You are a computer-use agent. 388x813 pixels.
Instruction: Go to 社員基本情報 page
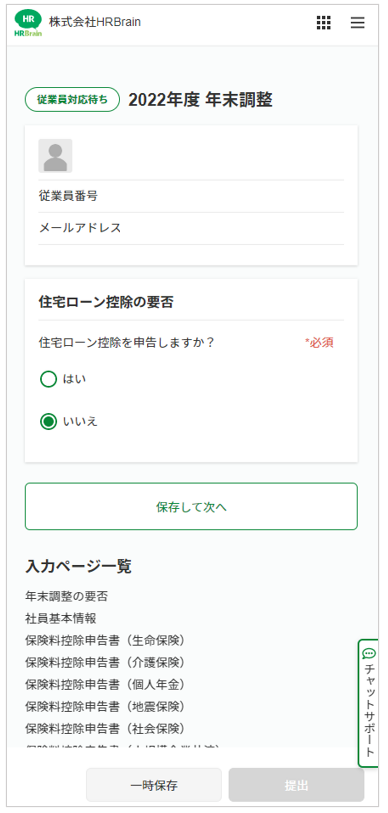coord(61,618)
